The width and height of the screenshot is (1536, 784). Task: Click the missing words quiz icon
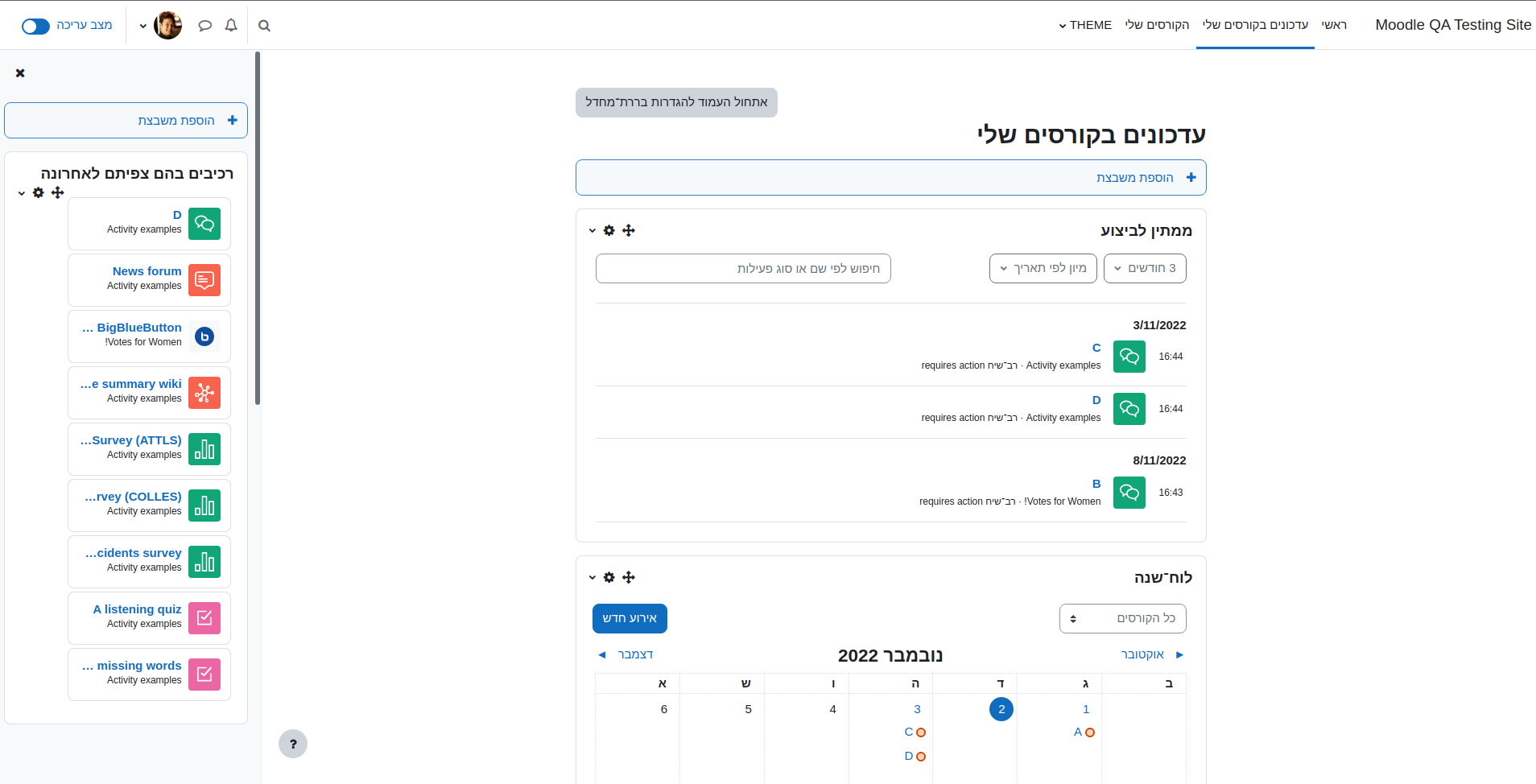point(204,675)
